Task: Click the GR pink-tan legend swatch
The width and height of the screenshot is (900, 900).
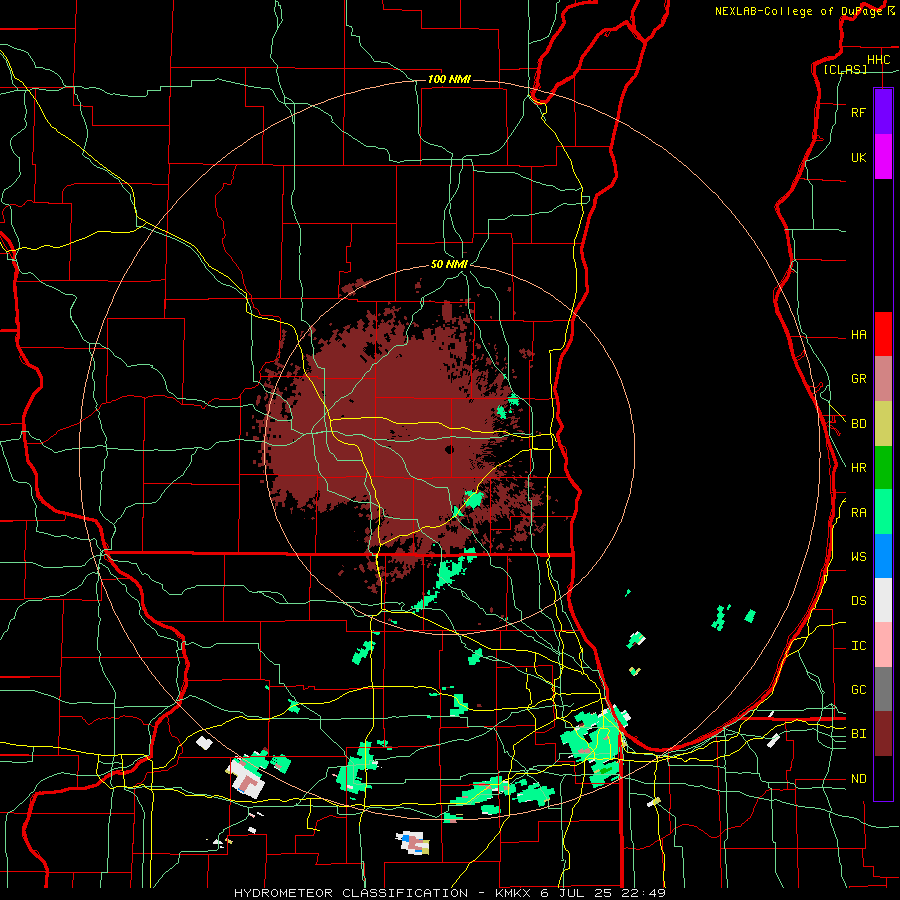Action: 883,379
